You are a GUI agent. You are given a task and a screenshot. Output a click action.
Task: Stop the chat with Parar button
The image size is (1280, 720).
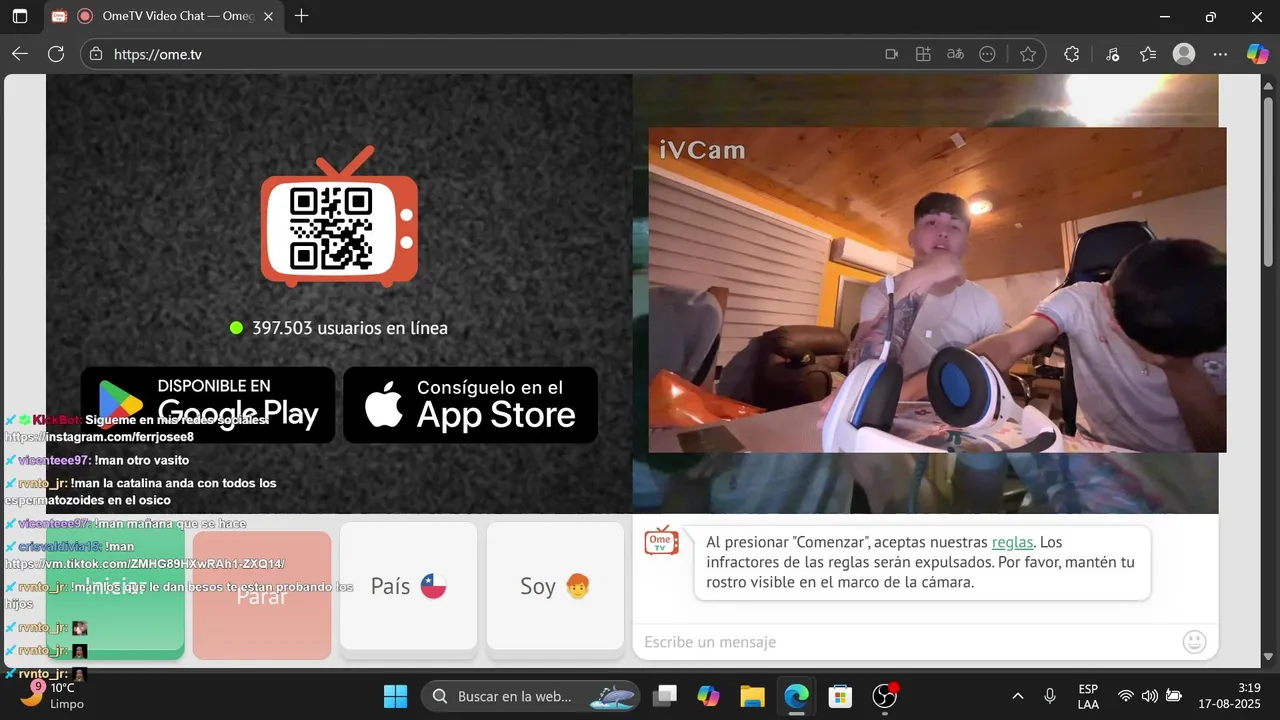(x=262, y=595)
